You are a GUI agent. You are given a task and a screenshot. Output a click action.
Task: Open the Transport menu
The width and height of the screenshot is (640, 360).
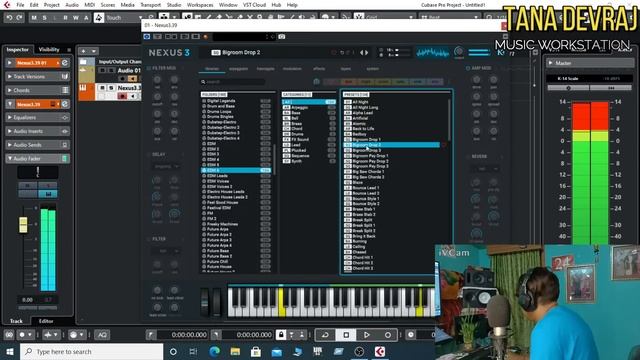[151, 5]
